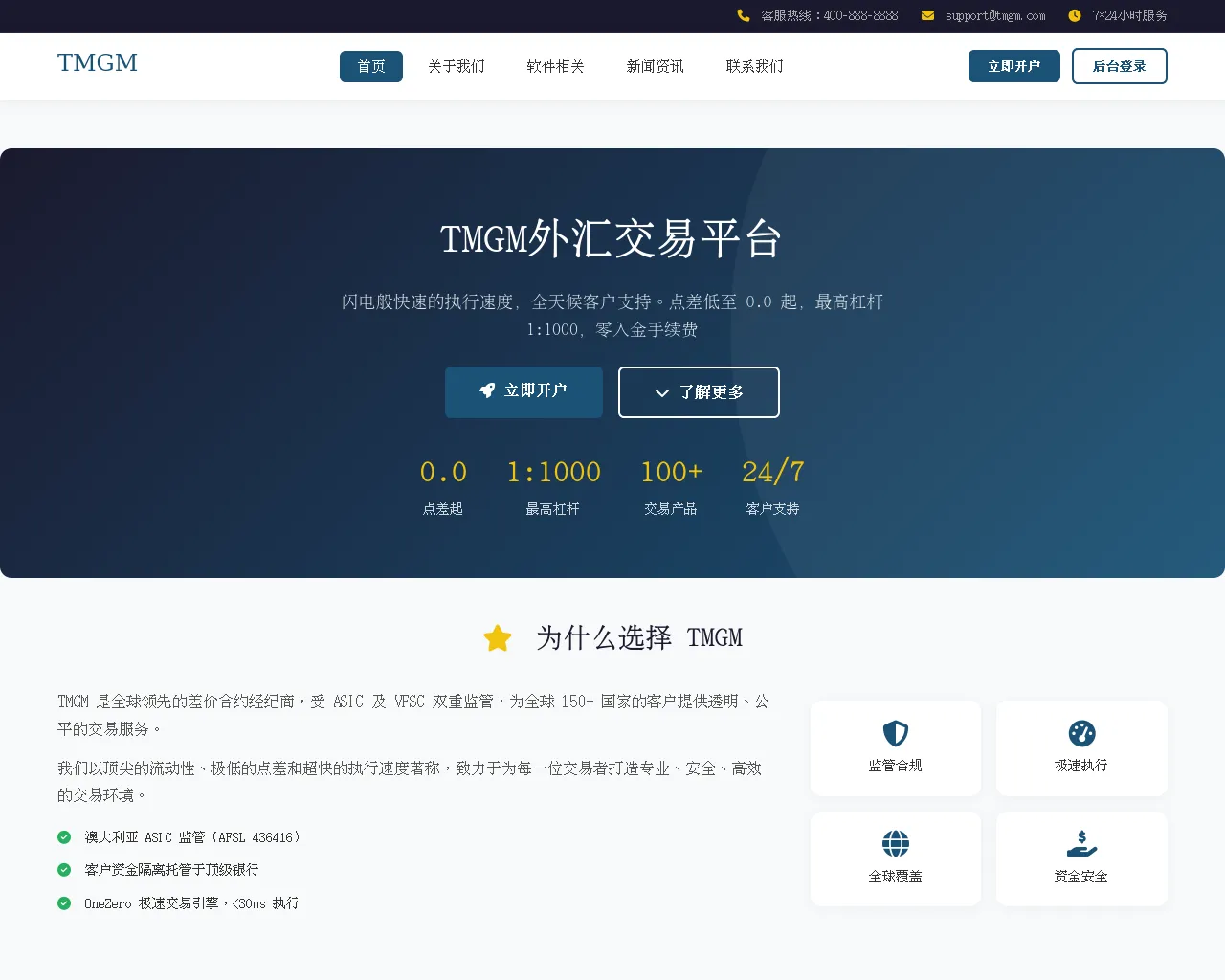Open 关于我们 nav menu item

click(x=457, y=66)
